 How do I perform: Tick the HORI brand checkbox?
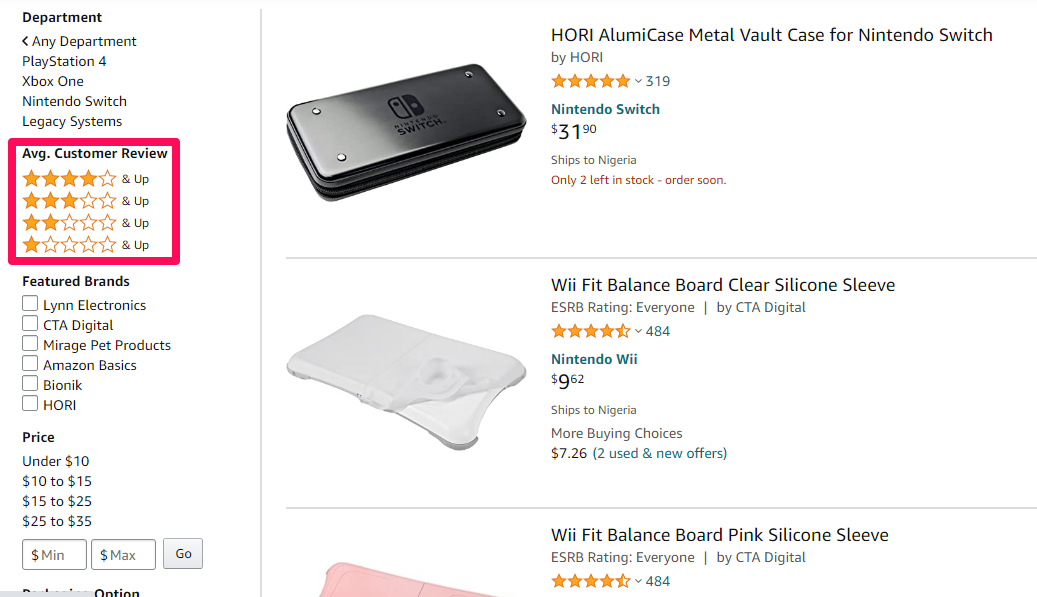tap(30, 403)
